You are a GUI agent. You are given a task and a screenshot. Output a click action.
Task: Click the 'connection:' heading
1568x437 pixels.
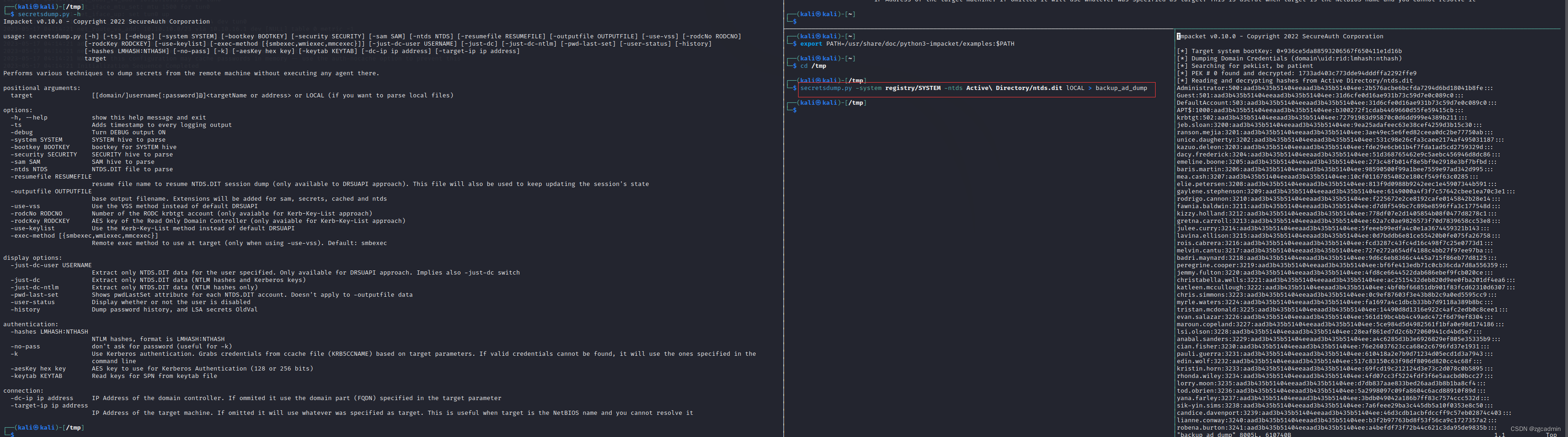tap(23, 391)
